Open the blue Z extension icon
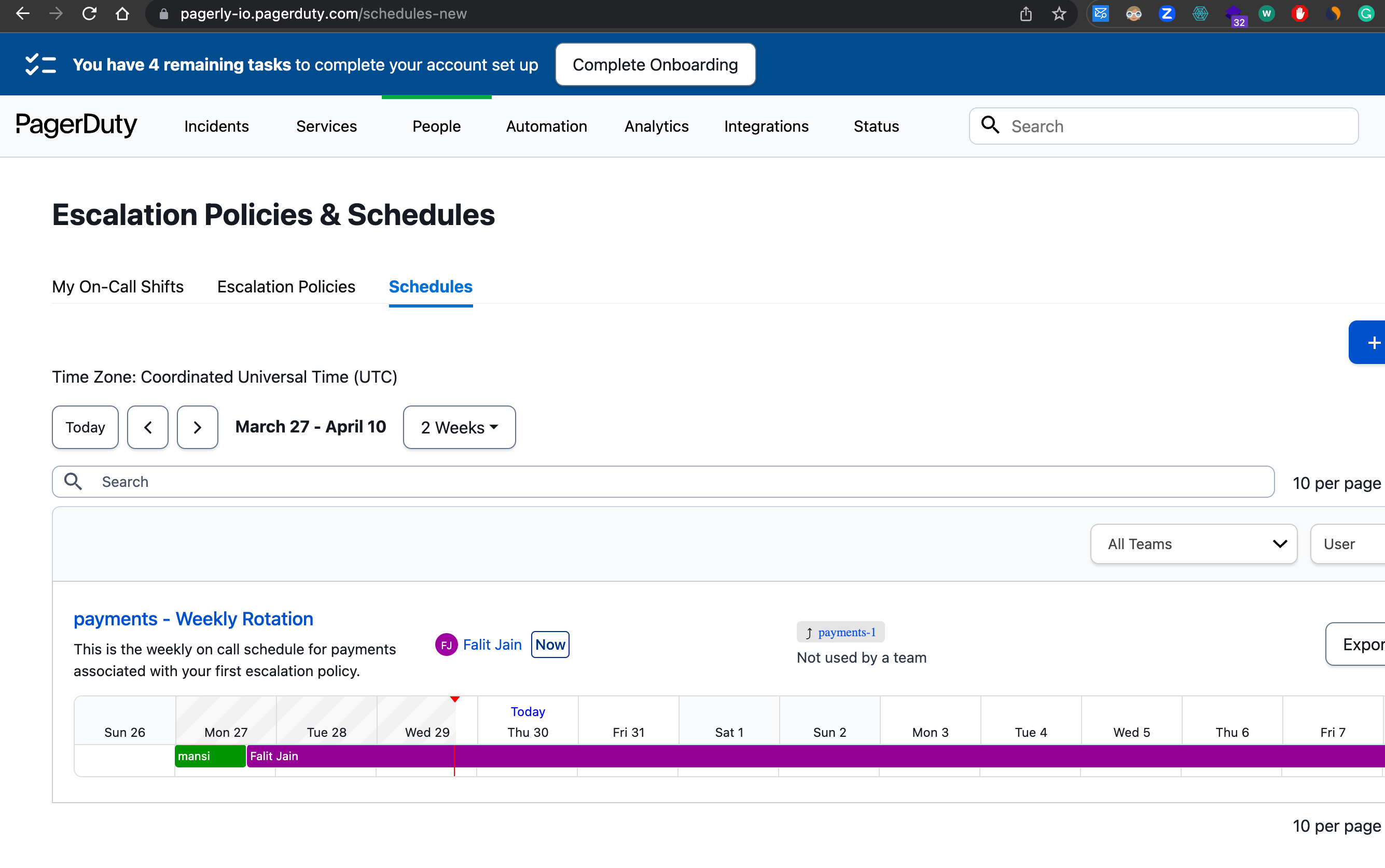Screen dimensions: 1385x868 (1167, 13)
